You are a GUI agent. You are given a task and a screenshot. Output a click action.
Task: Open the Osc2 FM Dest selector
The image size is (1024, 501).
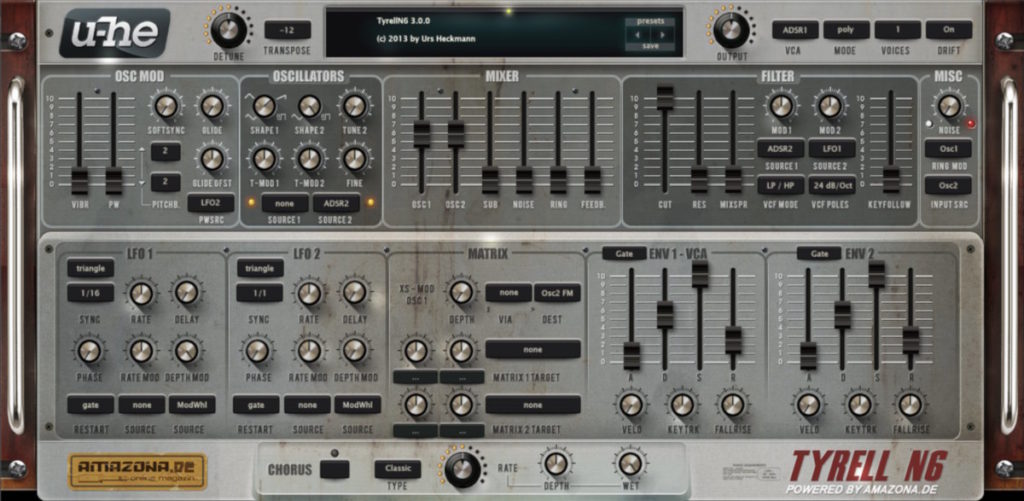pyautogui.click(x=557, y=293)
